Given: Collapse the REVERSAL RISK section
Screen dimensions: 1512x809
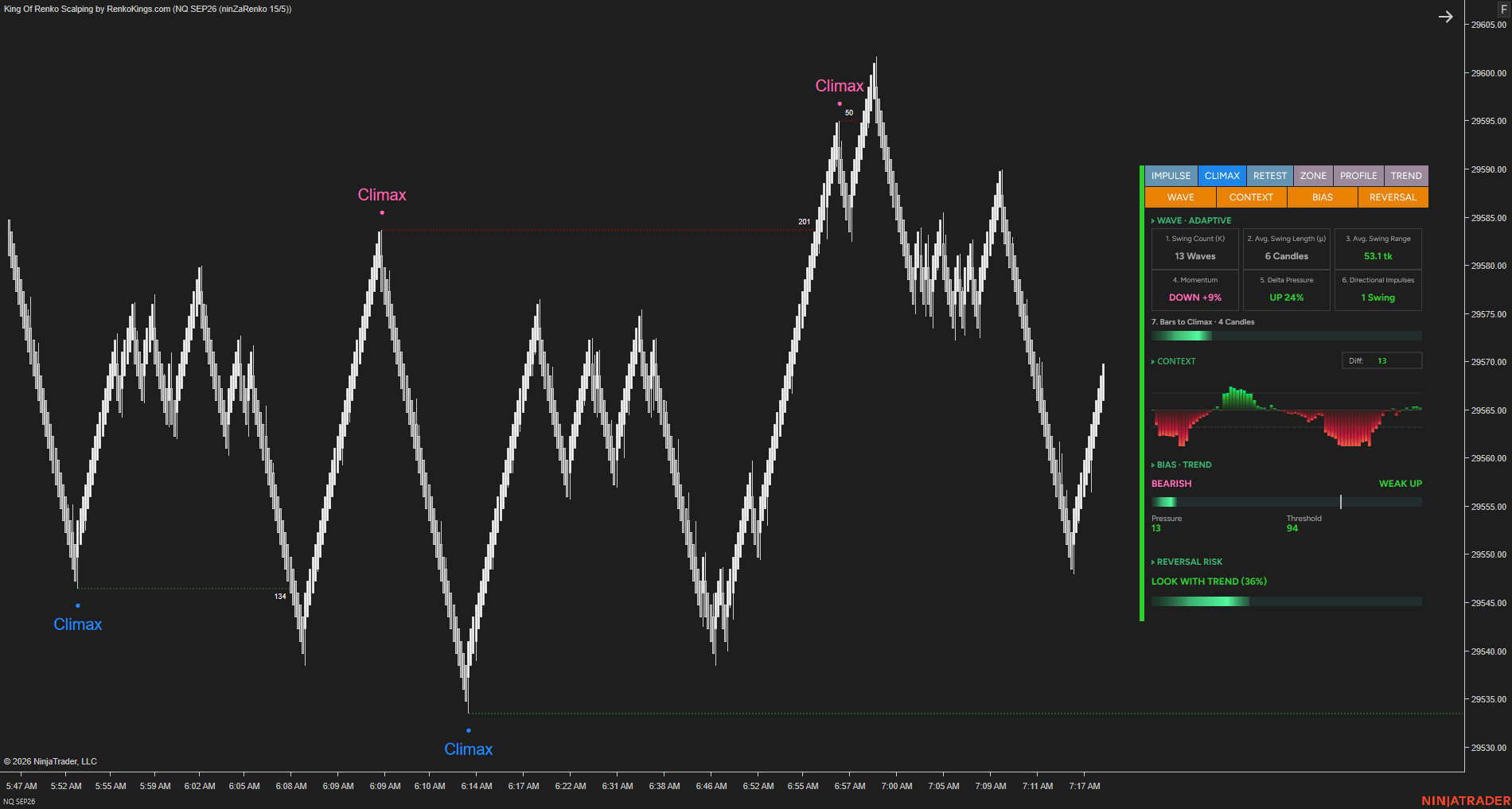Looking at the screenshot, I should point(1187,562).
